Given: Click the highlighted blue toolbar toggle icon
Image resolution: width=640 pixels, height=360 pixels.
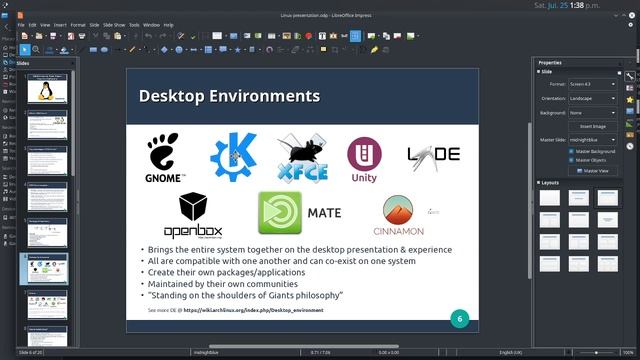Looking at the screenshot, I should click(356, 36).
